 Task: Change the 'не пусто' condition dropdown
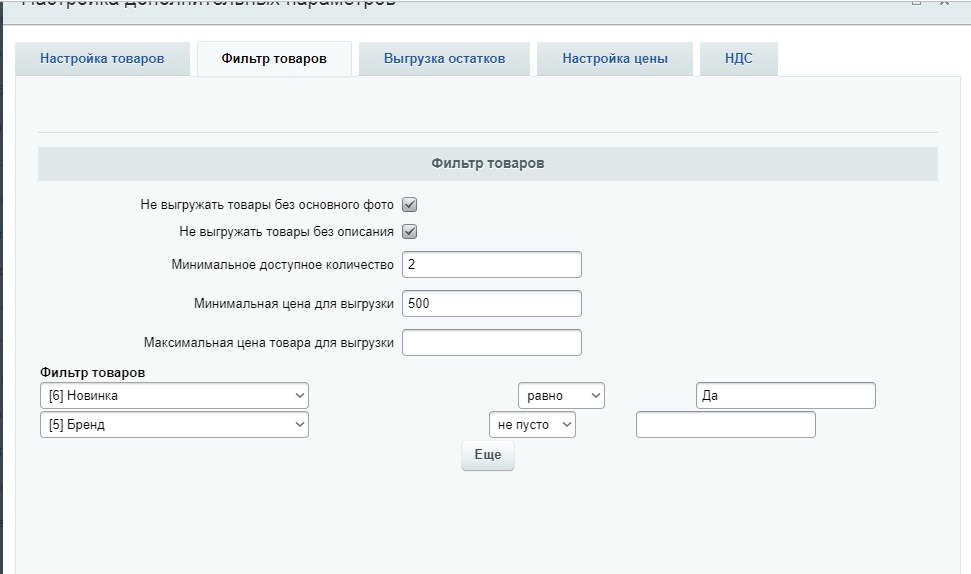(532, 425)
